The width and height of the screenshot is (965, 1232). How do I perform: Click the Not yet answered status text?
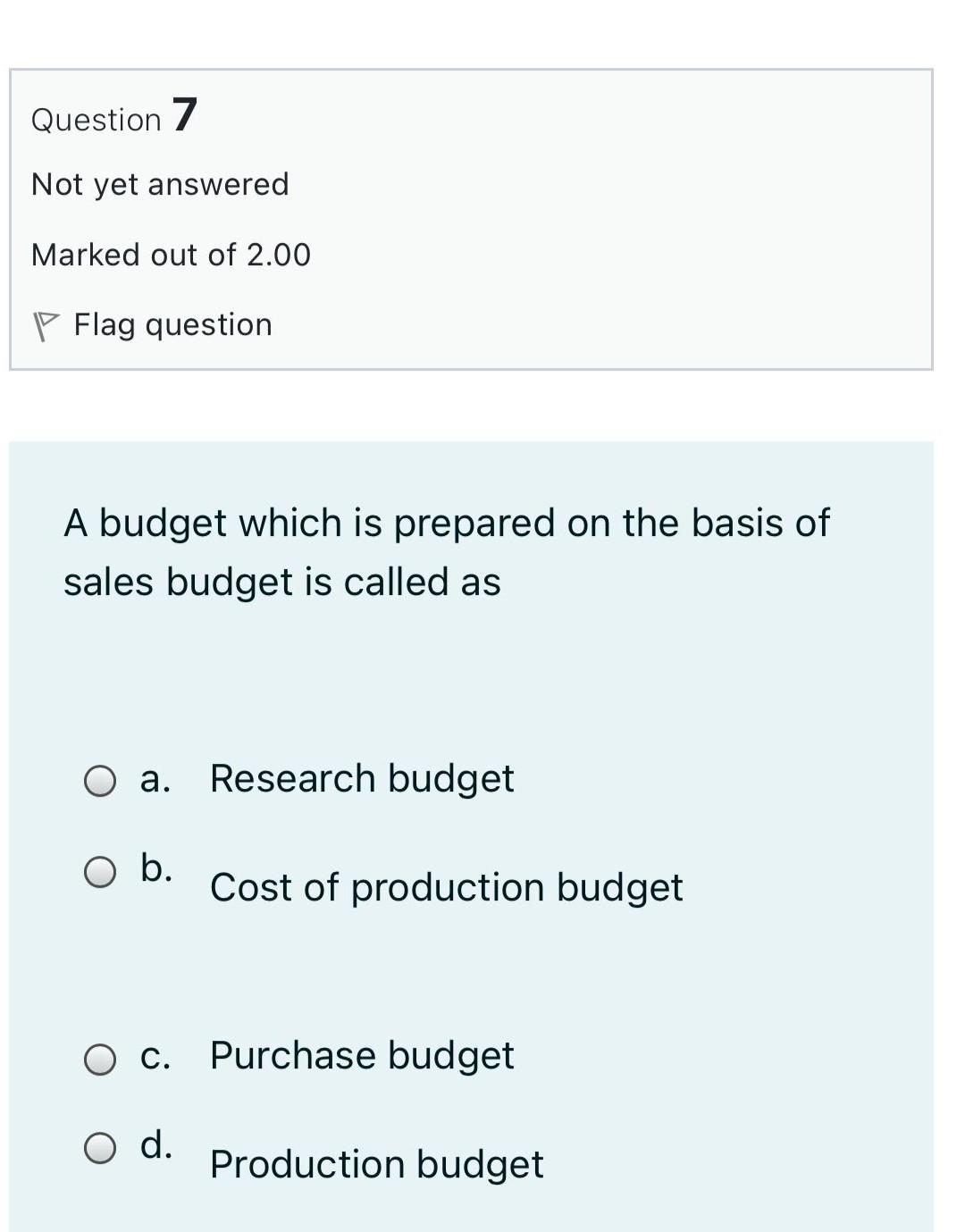click(160, 184)
